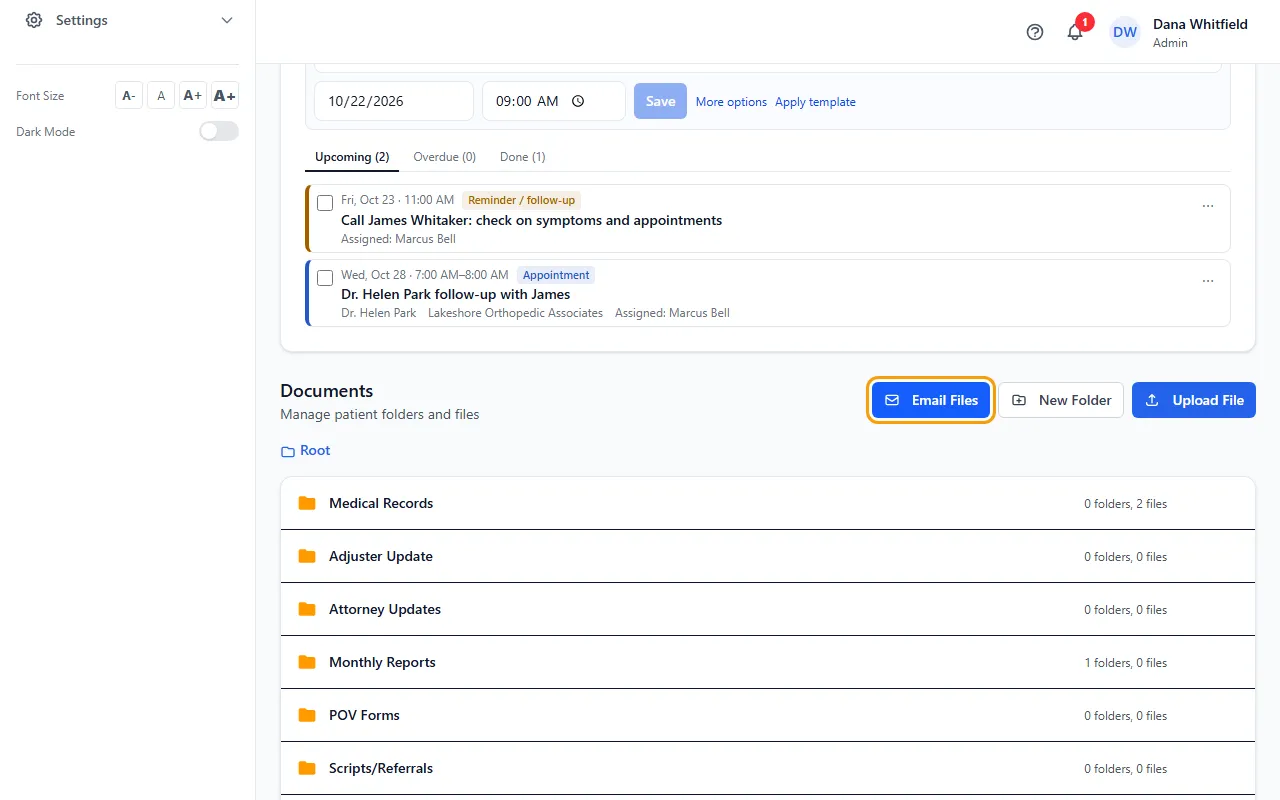1280x800 pixels.
Task: Increase font size with A+ button
Action: [193, 95]
